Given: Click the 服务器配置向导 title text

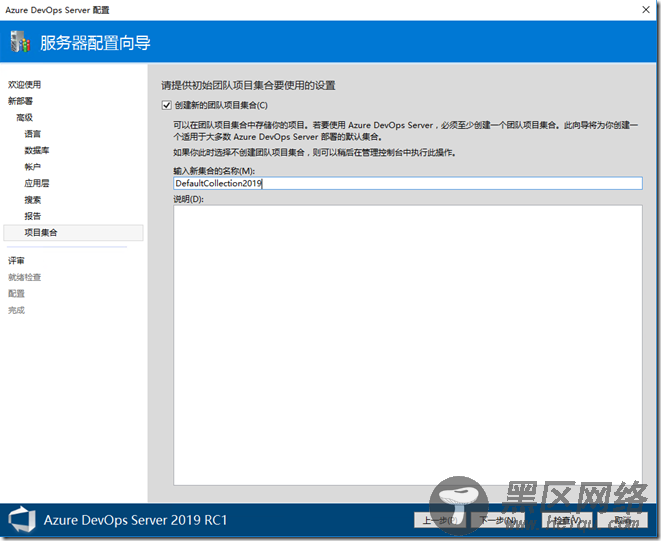Looking at the screenshot, I should (x=95, y=43).
